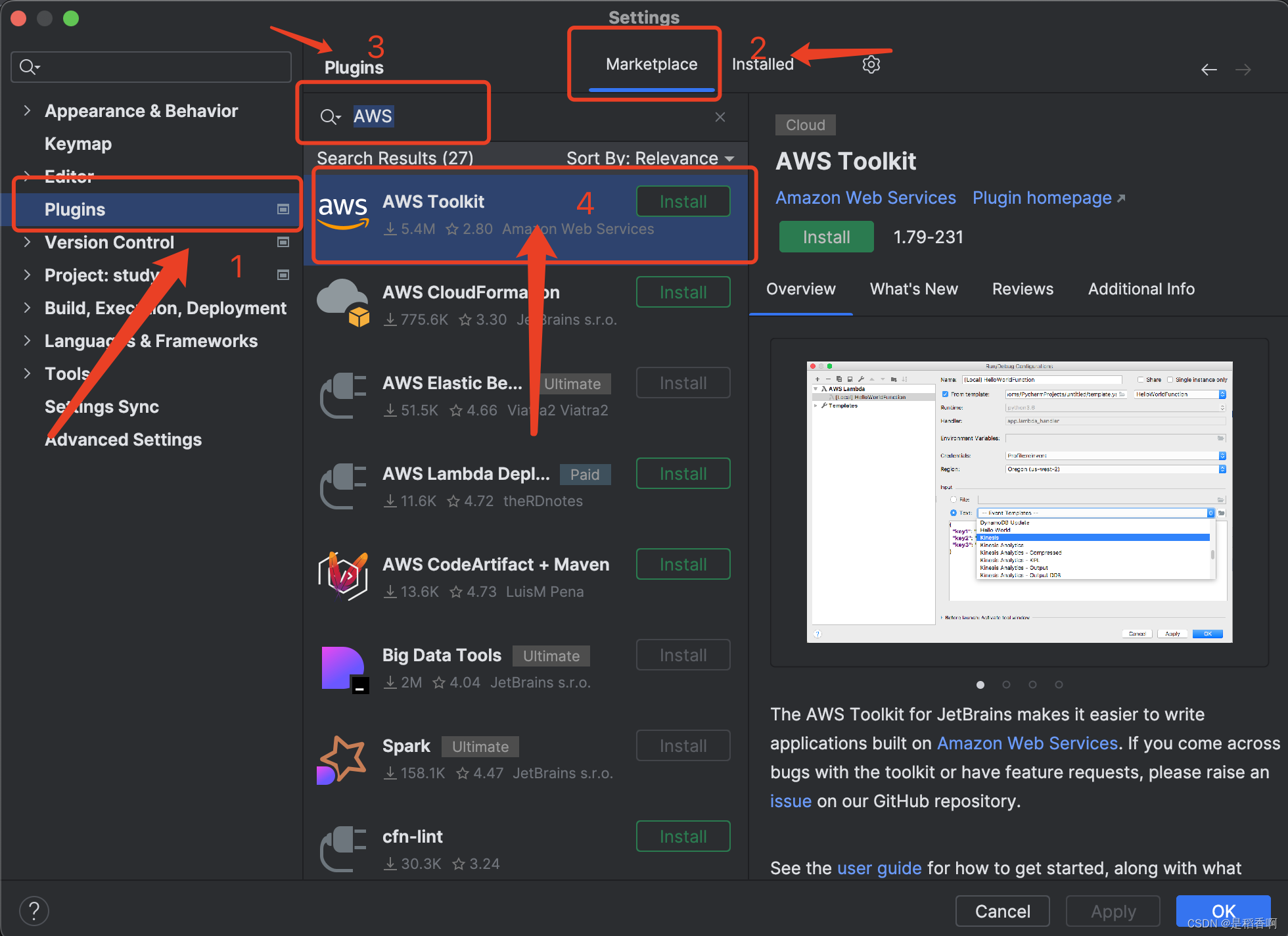Click the cfn-lint plug icon
The image size is (1288, 936).
343,849
